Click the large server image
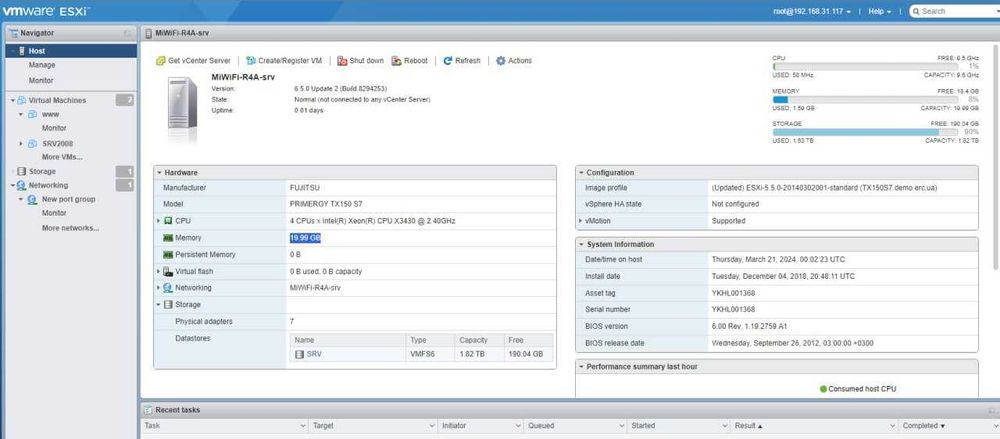The width and height of the screenshot is (1000, 439). (x=182, y=102)
